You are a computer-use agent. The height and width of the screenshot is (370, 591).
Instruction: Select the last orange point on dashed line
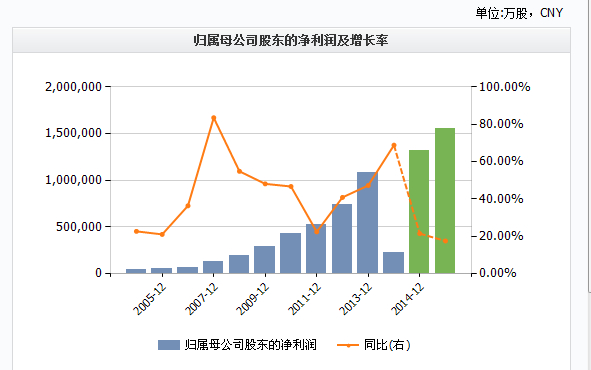[x=445, y=241]
